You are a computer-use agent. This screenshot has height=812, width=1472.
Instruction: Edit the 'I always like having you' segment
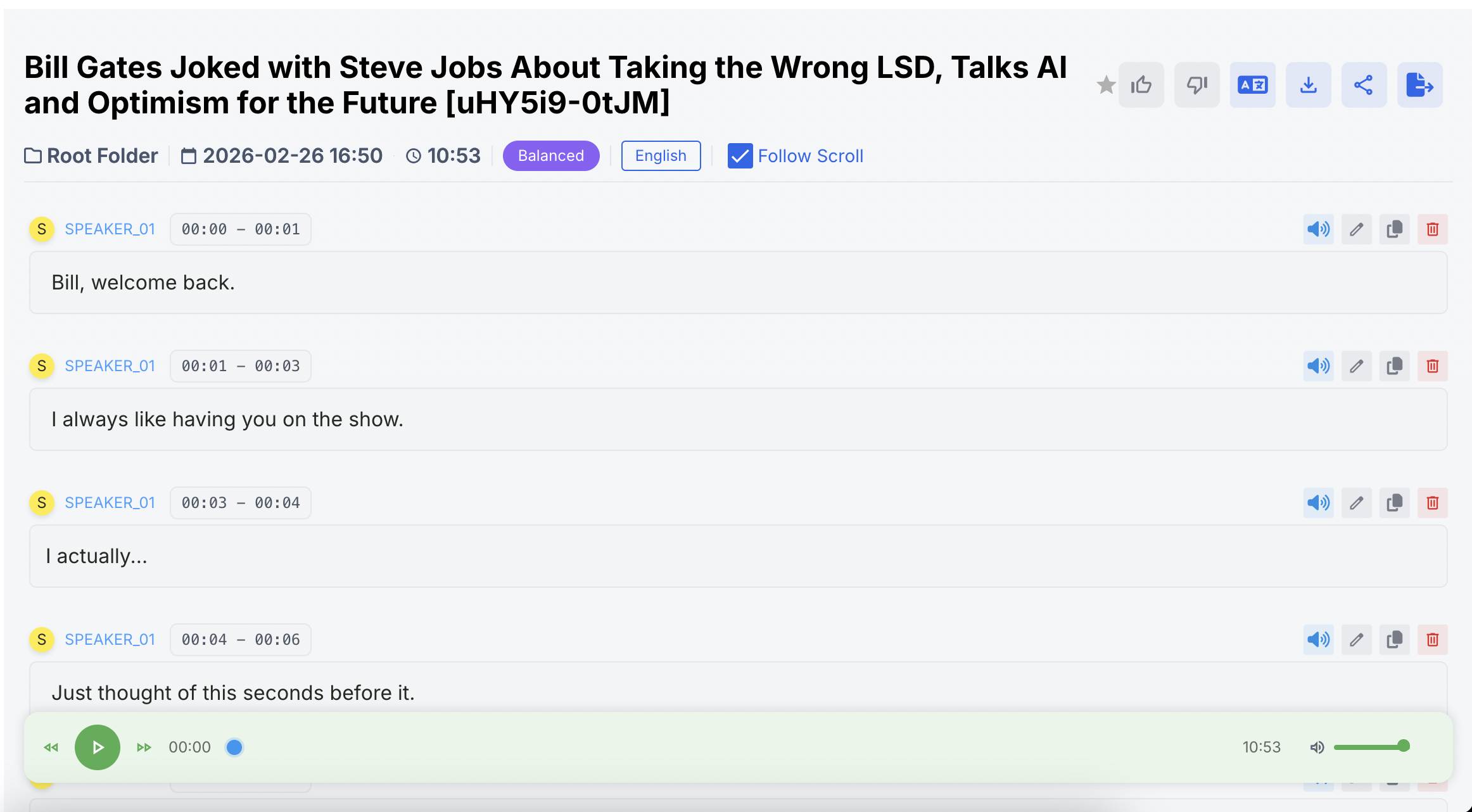click(x=1356, y=366)
